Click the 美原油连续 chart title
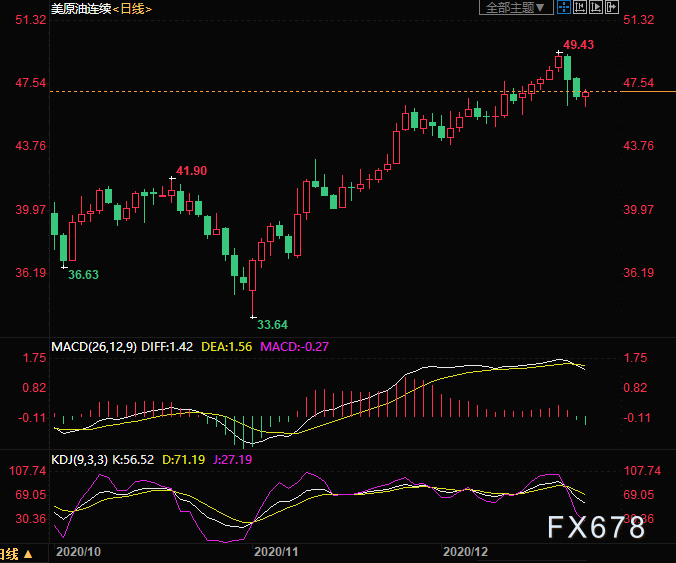The width and height of the screenshot is (676, 563). [x=80, y=9]
